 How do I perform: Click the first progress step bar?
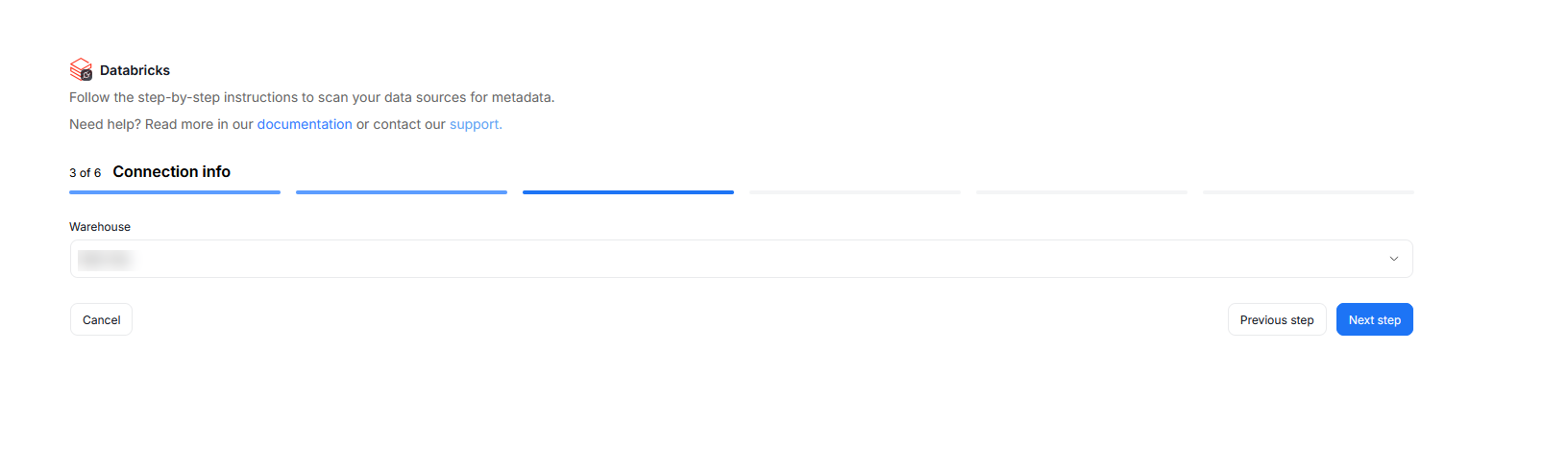coord(175,192)
